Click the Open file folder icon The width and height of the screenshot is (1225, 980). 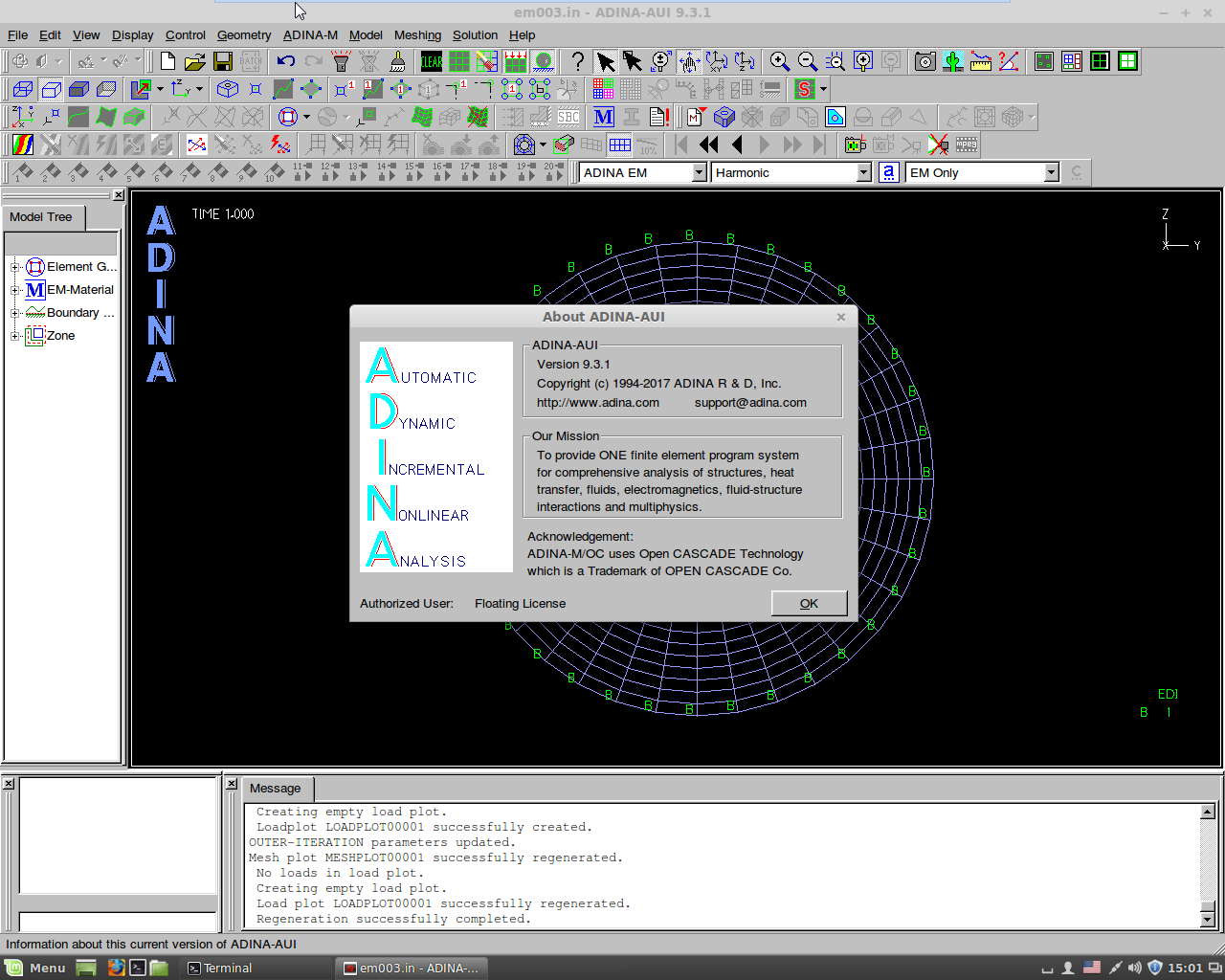click(195, 61)
